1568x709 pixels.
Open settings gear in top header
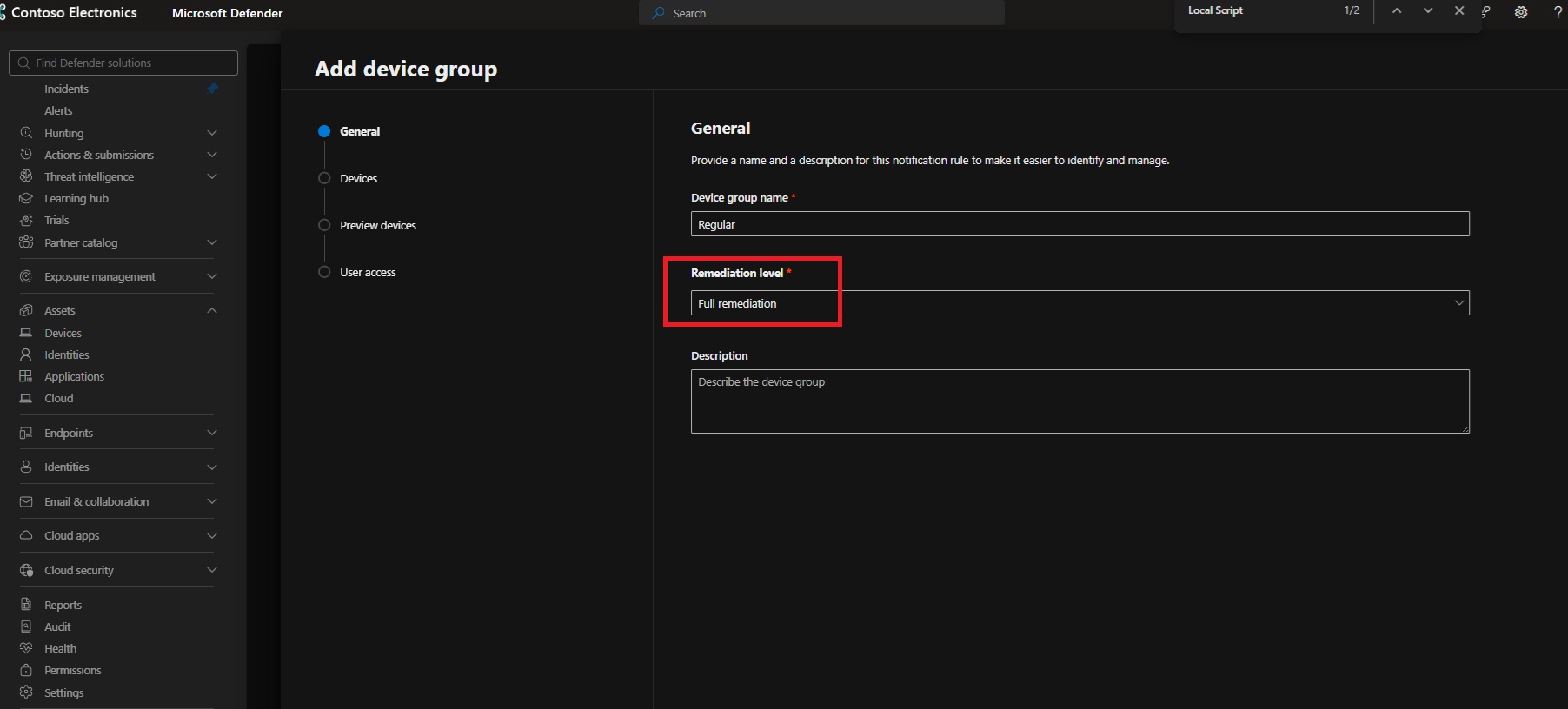(x=1521, y=12)
